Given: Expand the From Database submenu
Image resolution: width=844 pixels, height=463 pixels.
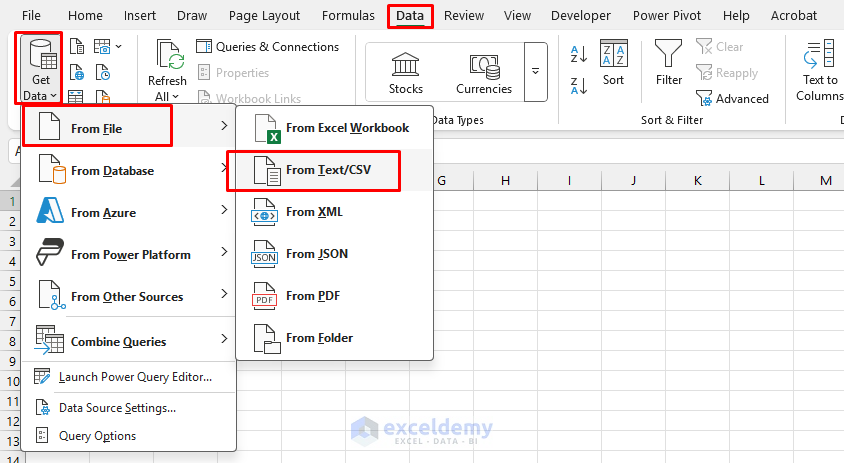Looking at the screenshot, I should (128, 170).
